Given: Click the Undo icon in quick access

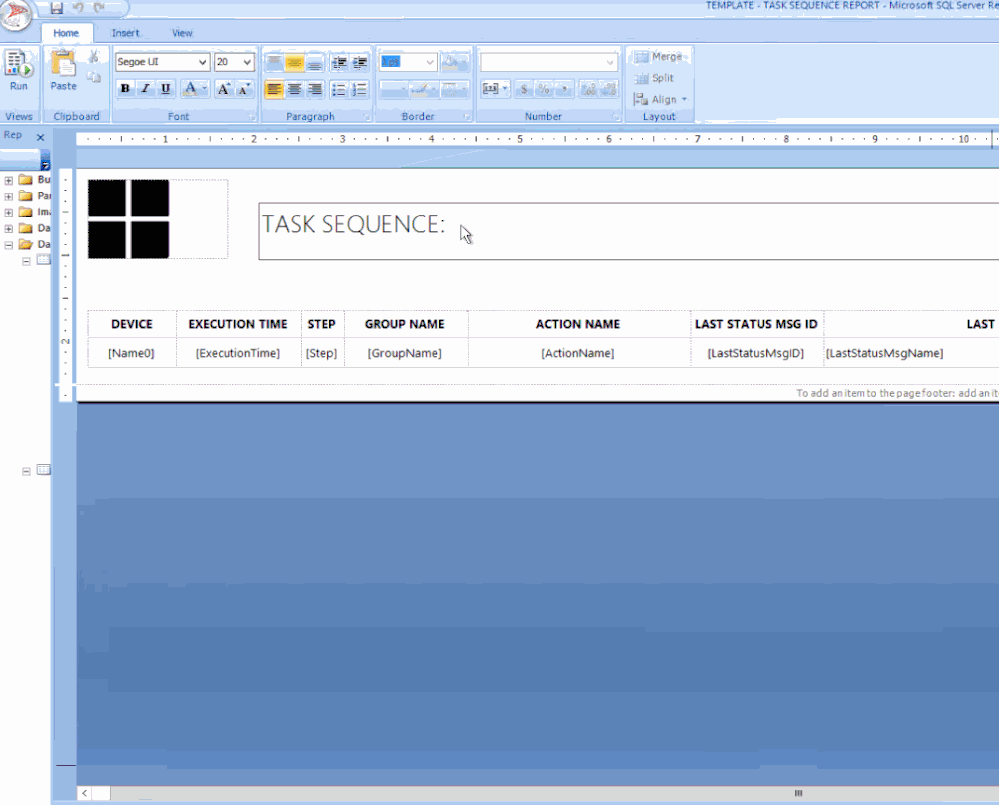Looking at the screenshot, I should 78,8.
